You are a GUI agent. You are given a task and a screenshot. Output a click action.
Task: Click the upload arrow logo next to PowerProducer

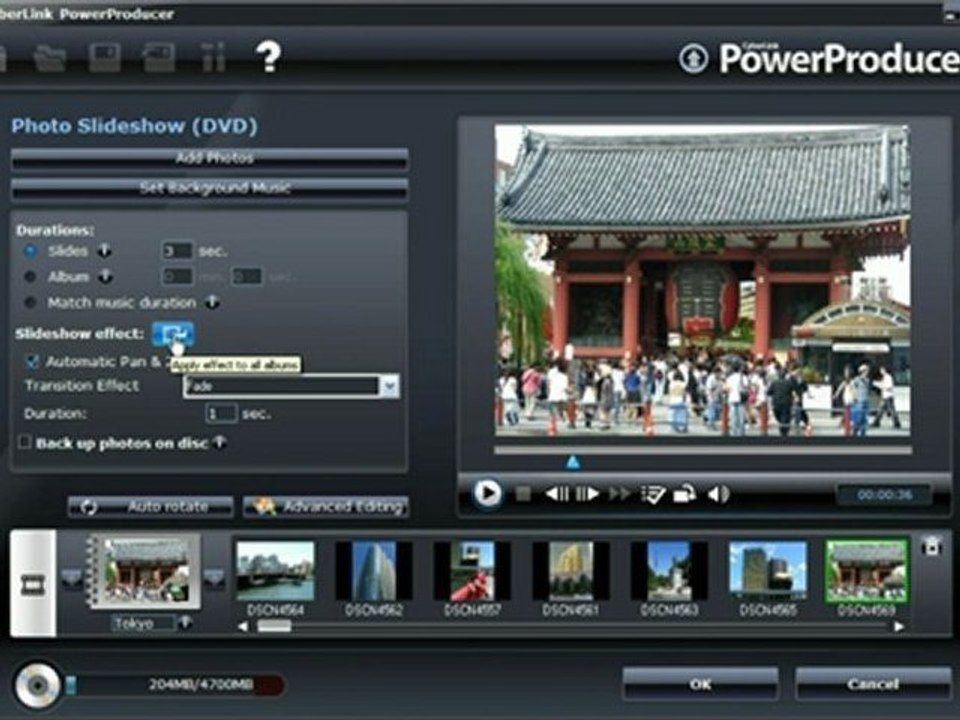pos(693,59)
